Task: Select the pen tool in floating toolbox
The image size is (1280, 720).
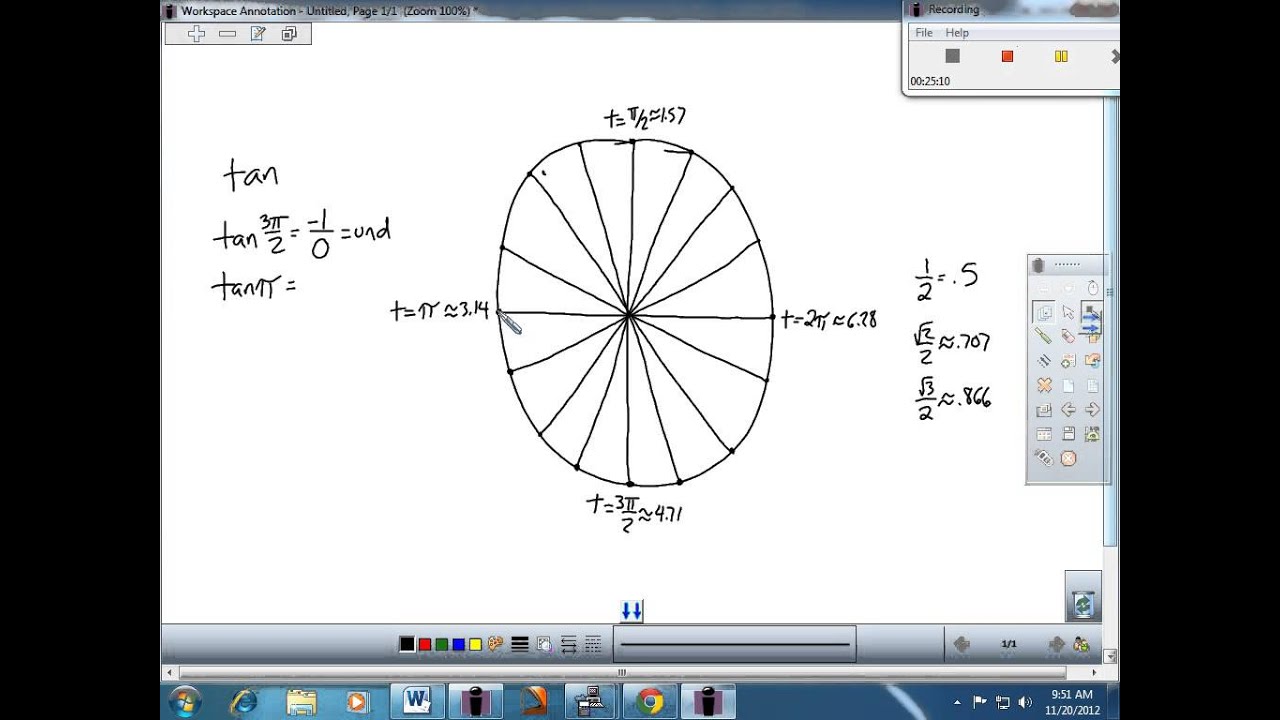Action: (x=1043, y=335)
